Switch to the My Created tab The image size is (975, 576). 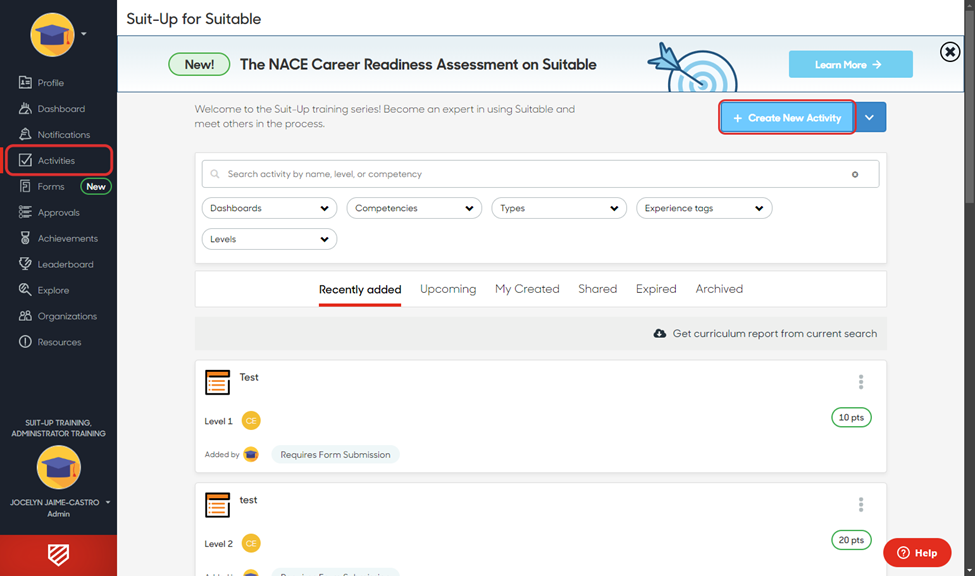(527, 289)
